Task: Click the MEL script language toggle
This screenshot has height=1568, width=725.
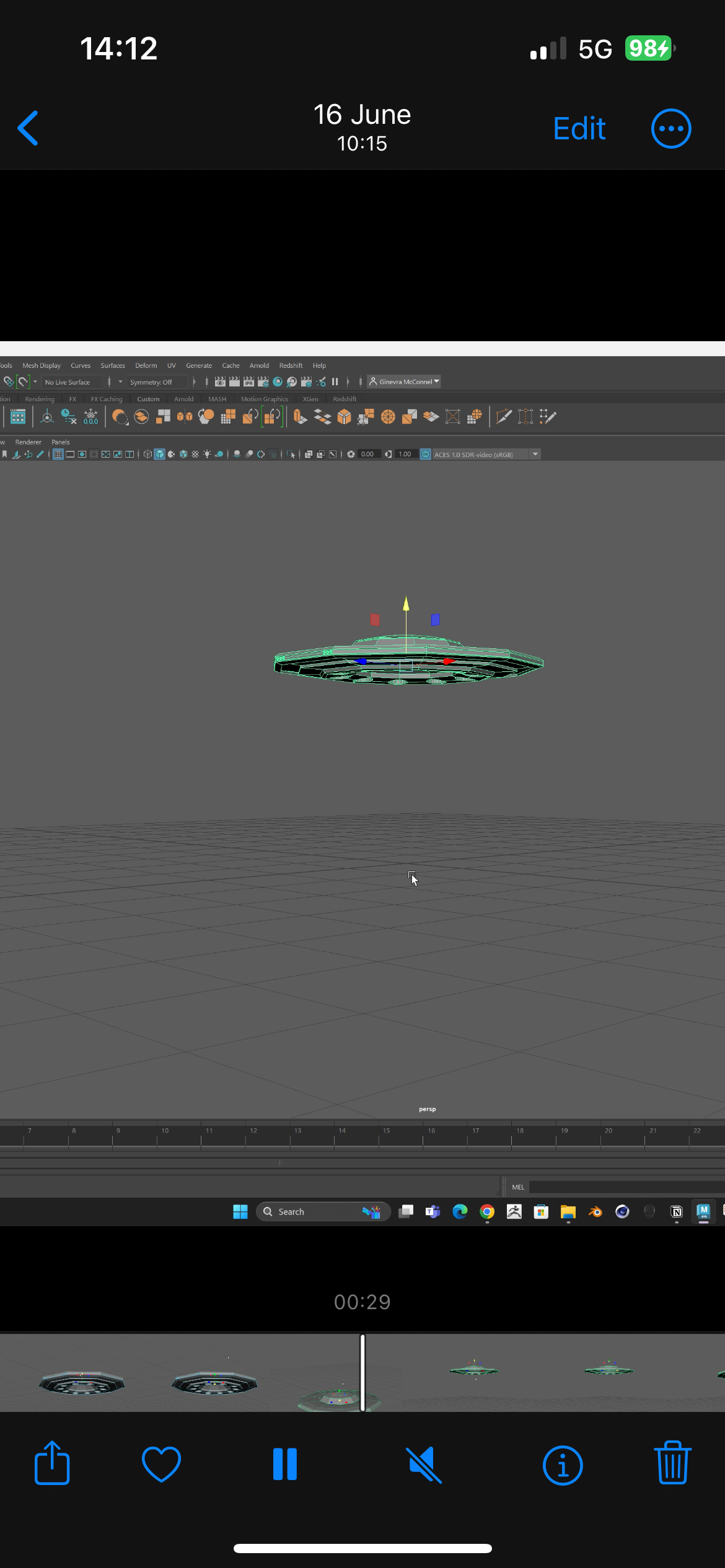Action: pos(518,1187)
